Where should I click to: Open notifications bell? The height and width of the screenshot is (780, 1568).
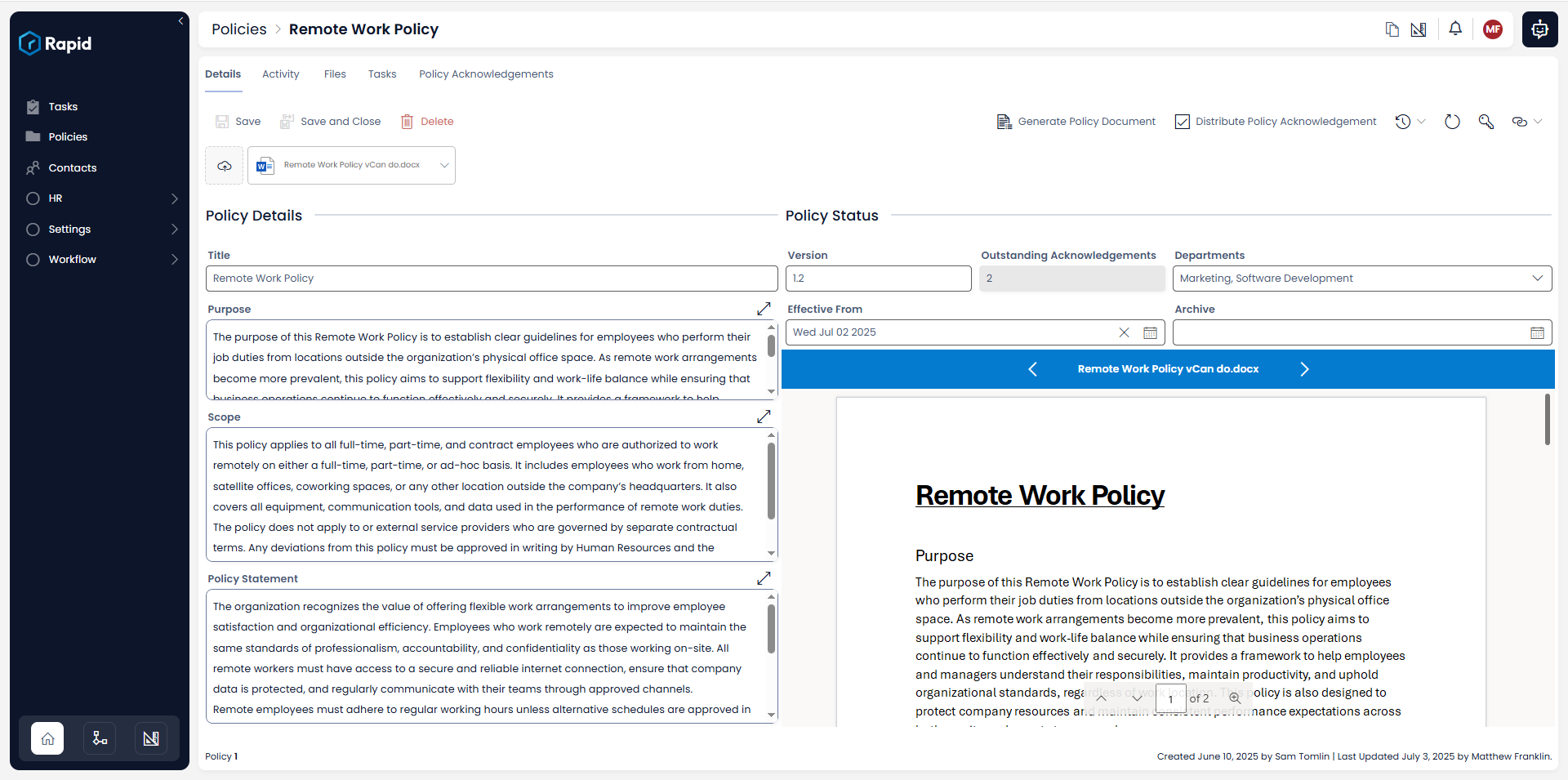click(1455, 29)
